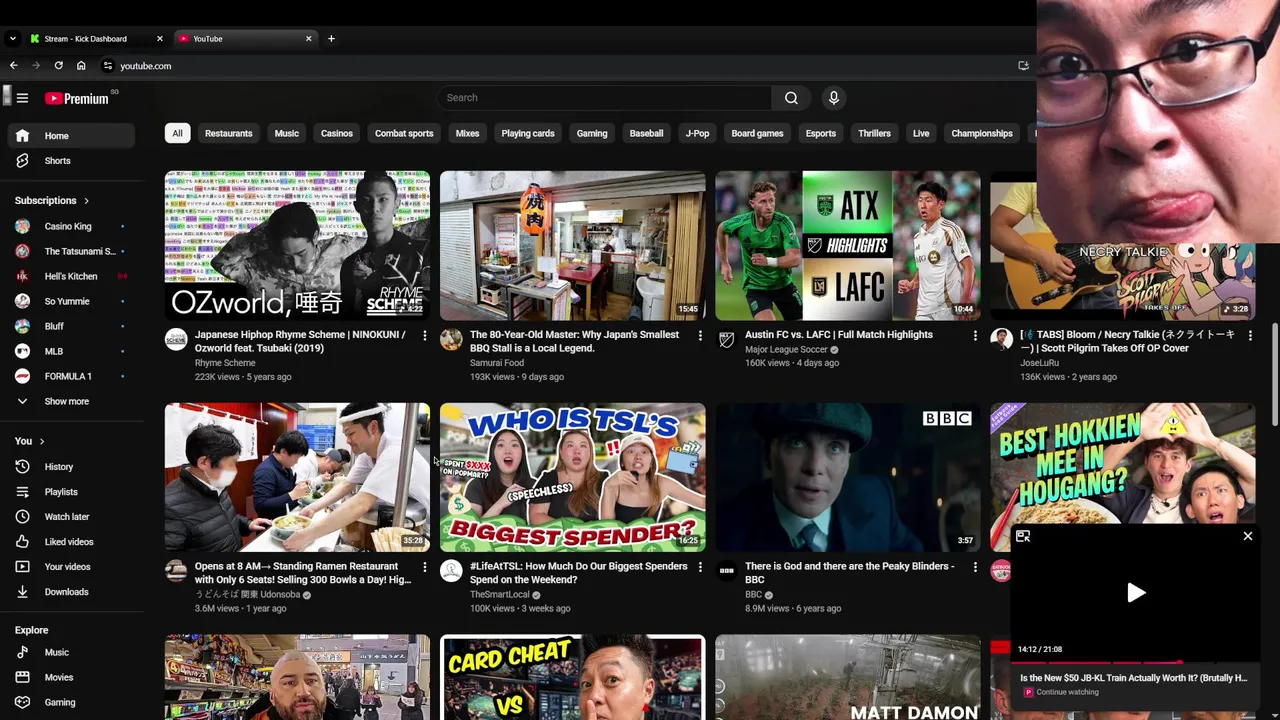This screenshot has width=1280, height=720.
Task: Open more options for Austin FC vs. LAFC video
Action: tap(975, 336)
